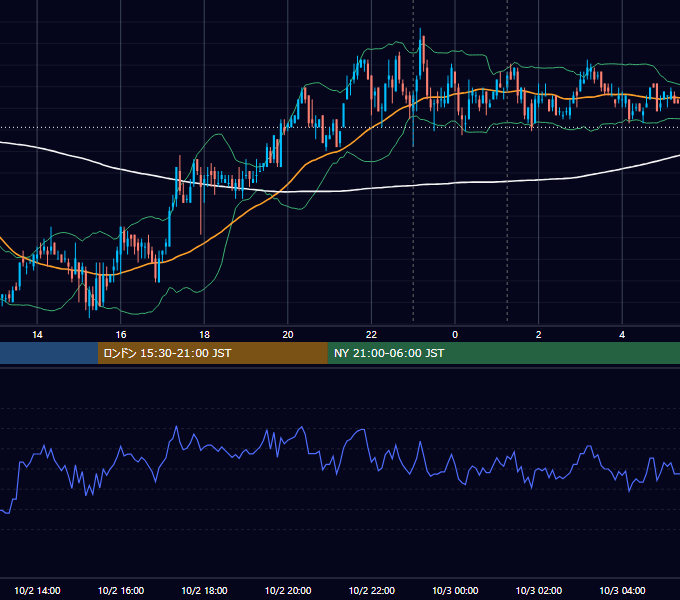This screenshot has height=600, width=680.
Task: Click the 10/3 02:00 label on oscillator axis
Action: pos(539,590)
